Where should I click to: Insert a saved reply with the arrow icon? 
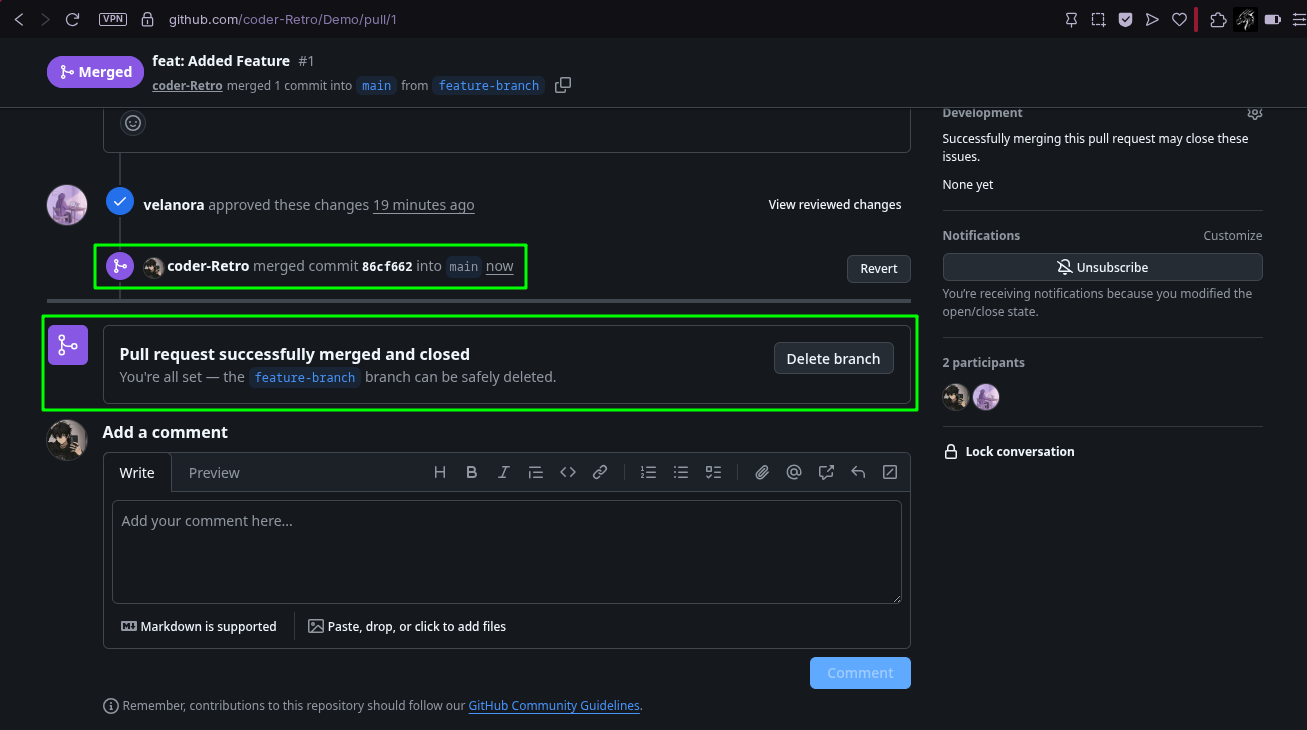pyautogui.click(x=858, y=473)
